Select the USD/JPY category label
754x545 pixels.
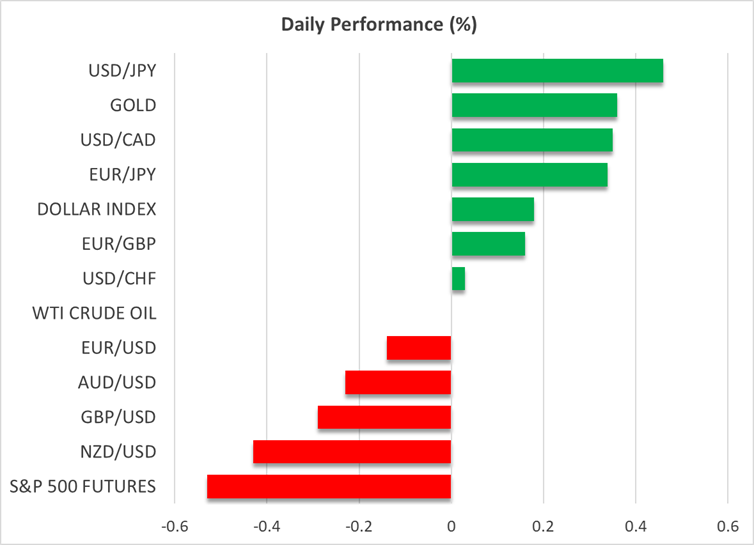[x=121, y=71]
